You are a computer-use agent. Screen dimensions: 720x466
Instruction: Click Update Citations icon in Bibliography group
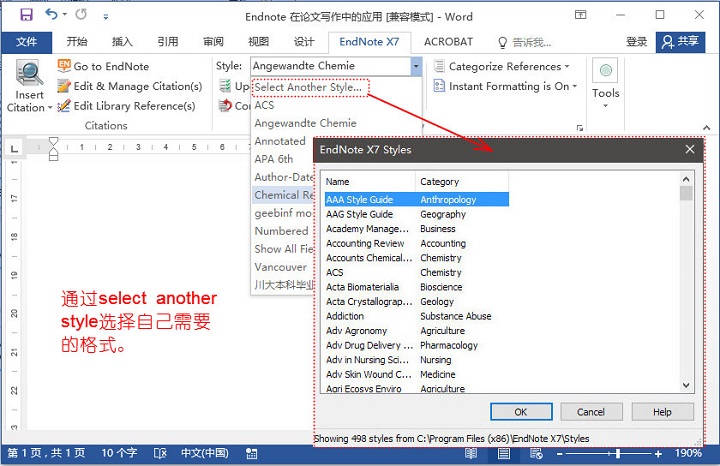point(225,85)
